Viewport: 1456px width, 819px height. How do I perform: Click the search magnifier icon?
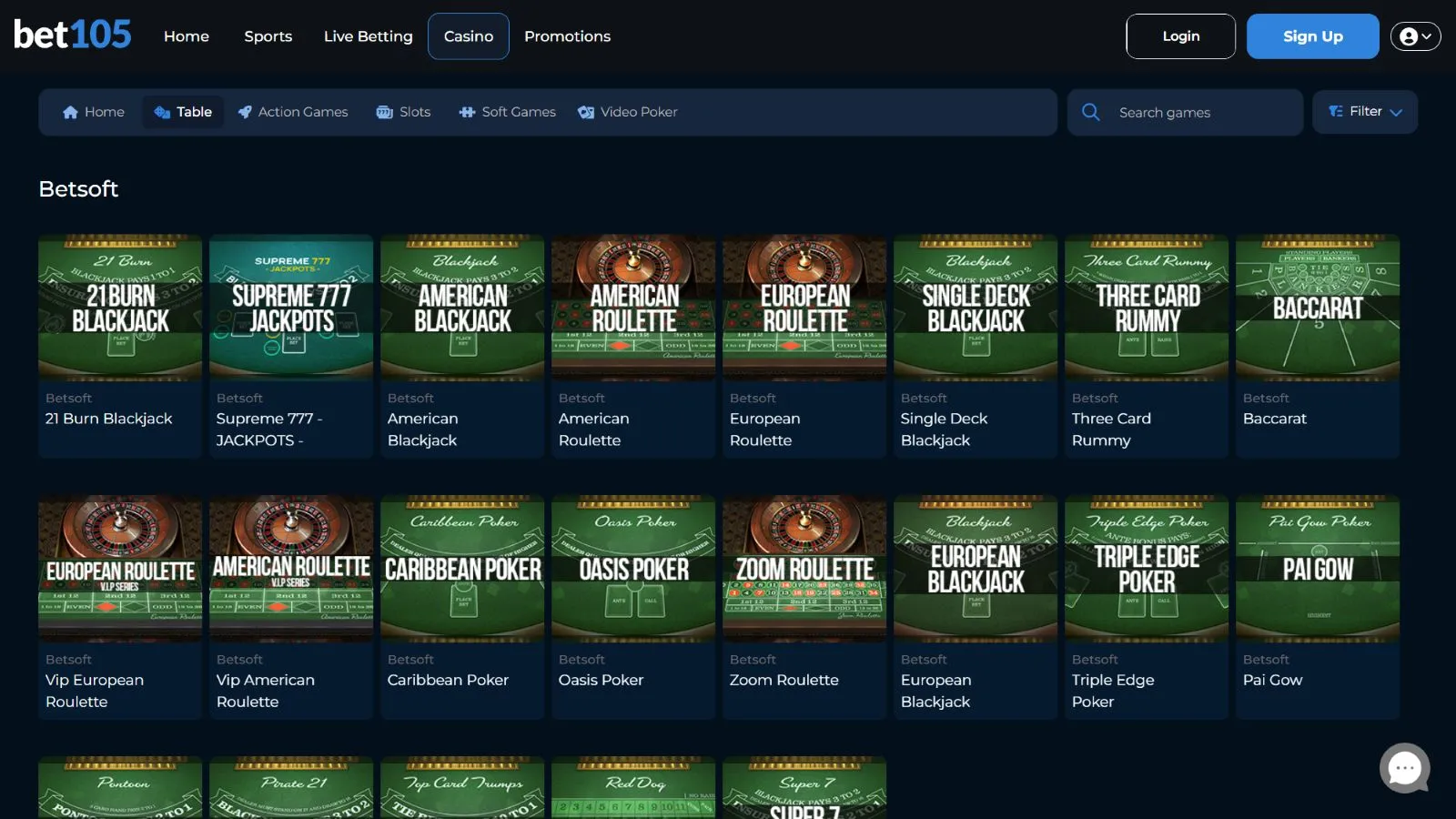1090,112
